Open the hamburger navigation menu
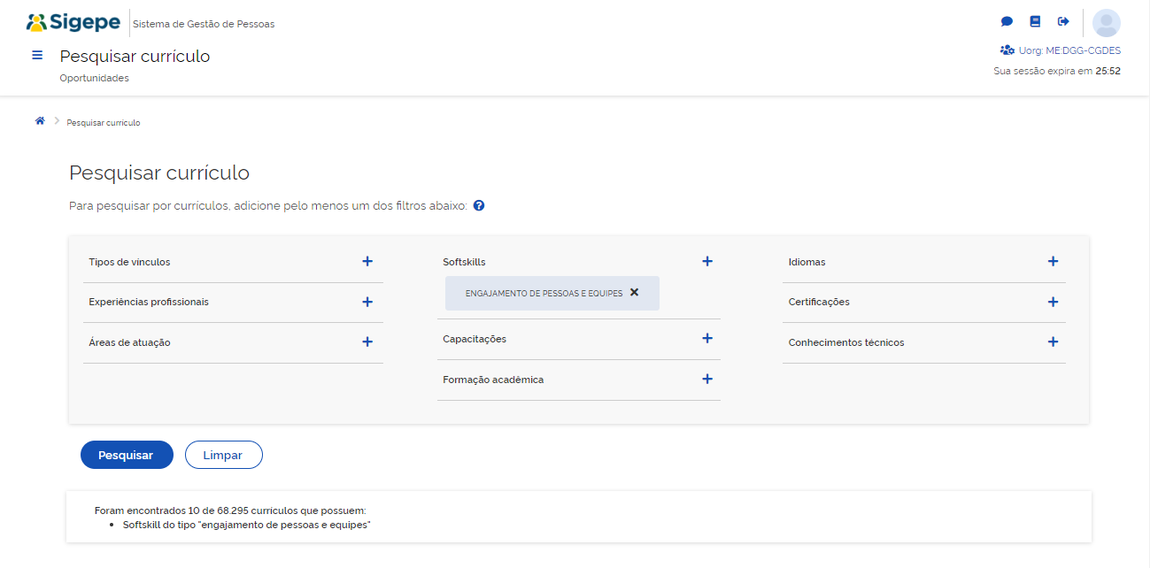Viewport: 1150px width, 568px height. click(38, 56)
